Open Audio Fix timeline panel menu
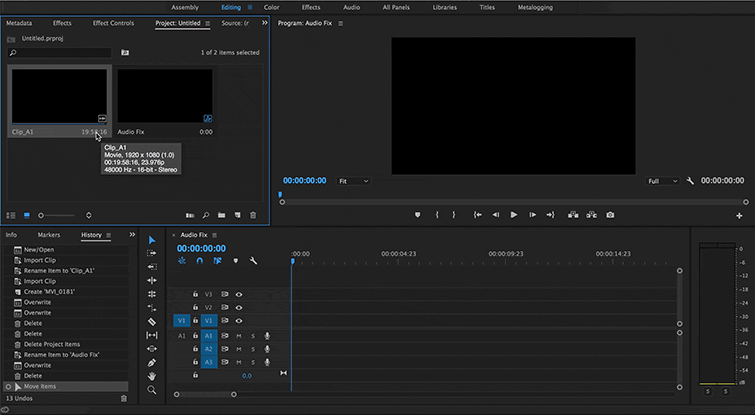 [x=214, y=235]
